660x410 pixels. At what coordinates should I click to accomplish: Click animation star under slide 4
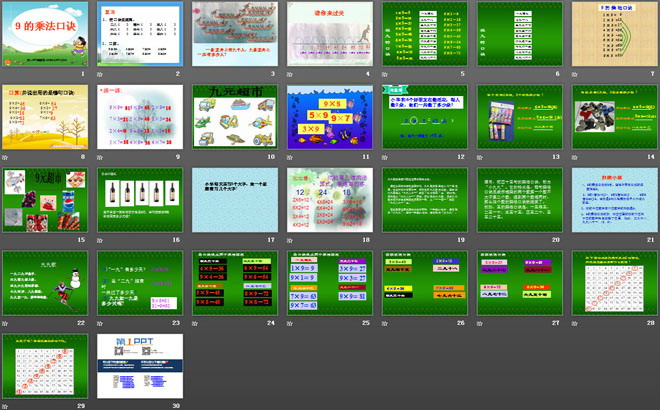290,74
